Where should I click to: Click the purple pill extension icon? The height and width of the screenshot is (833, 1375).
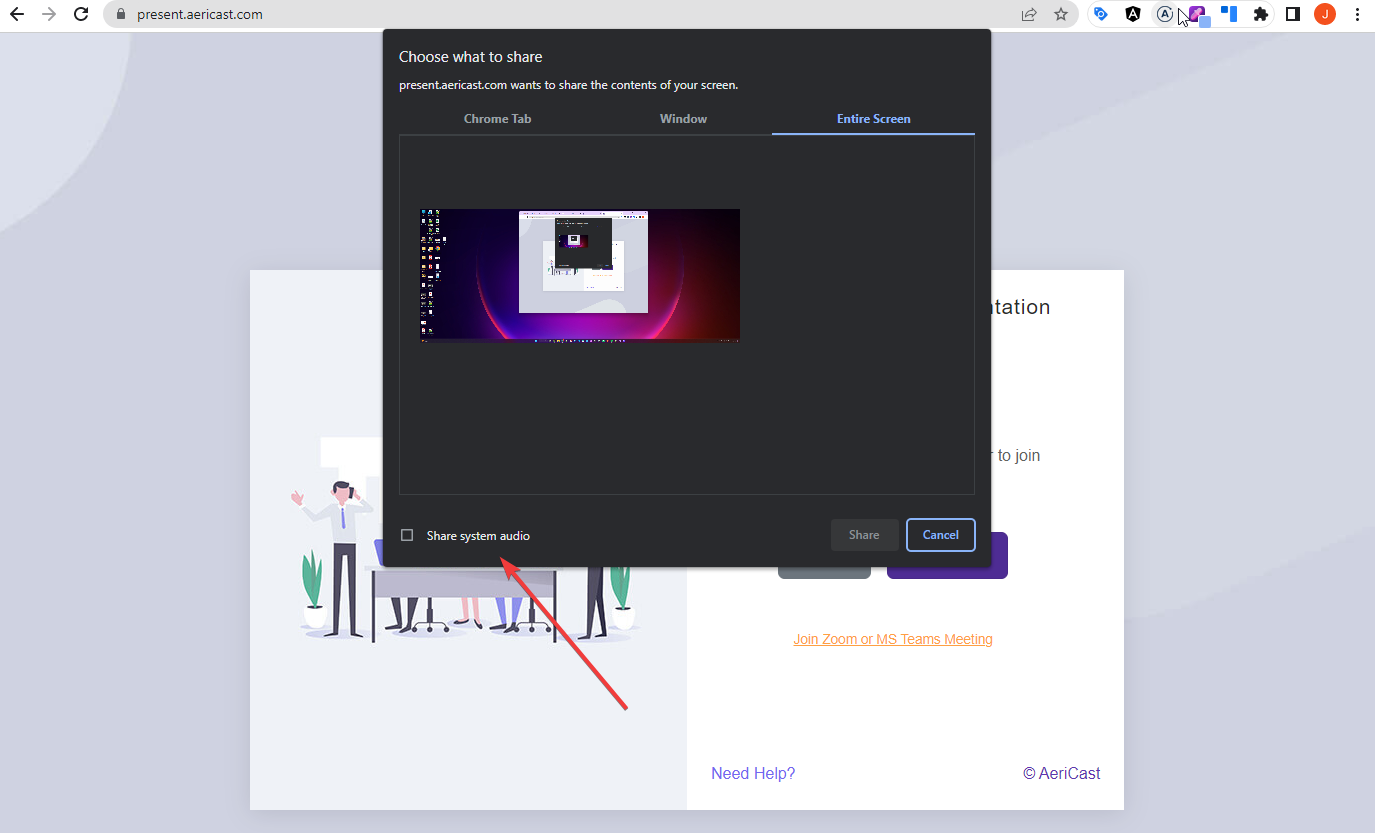[1196, 14]
